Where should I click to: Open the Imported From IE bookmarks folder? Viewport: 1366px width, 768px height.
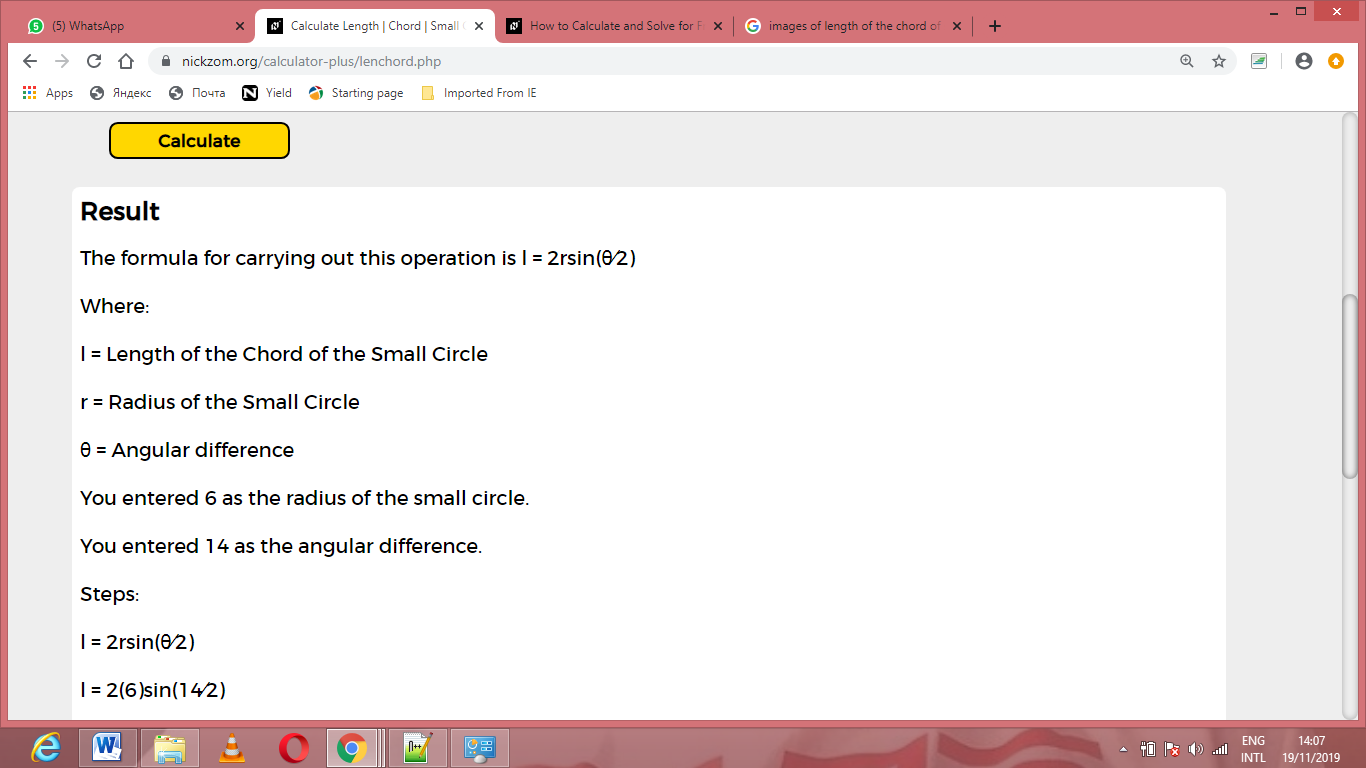point(479,93)
